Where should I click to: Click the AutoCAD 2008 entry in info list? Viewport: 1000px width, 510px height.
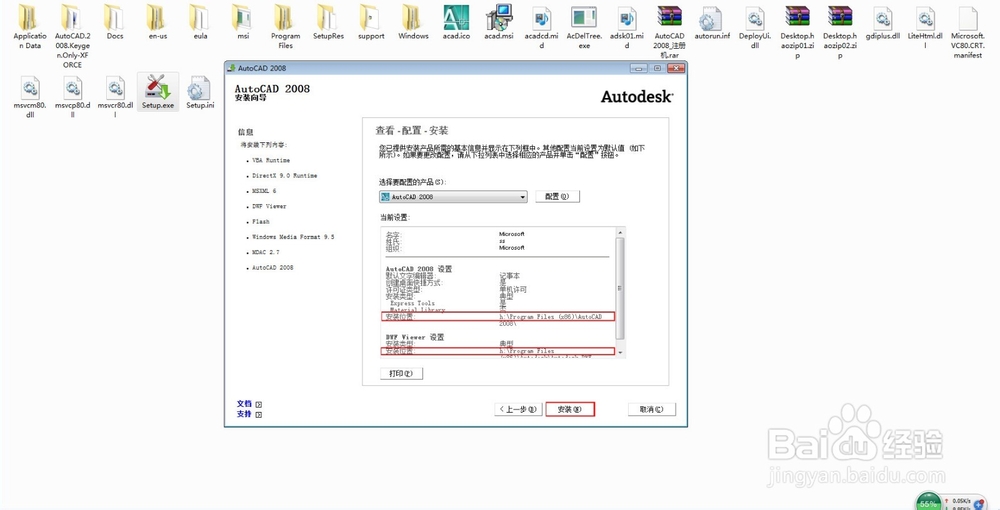coord(272,268)
